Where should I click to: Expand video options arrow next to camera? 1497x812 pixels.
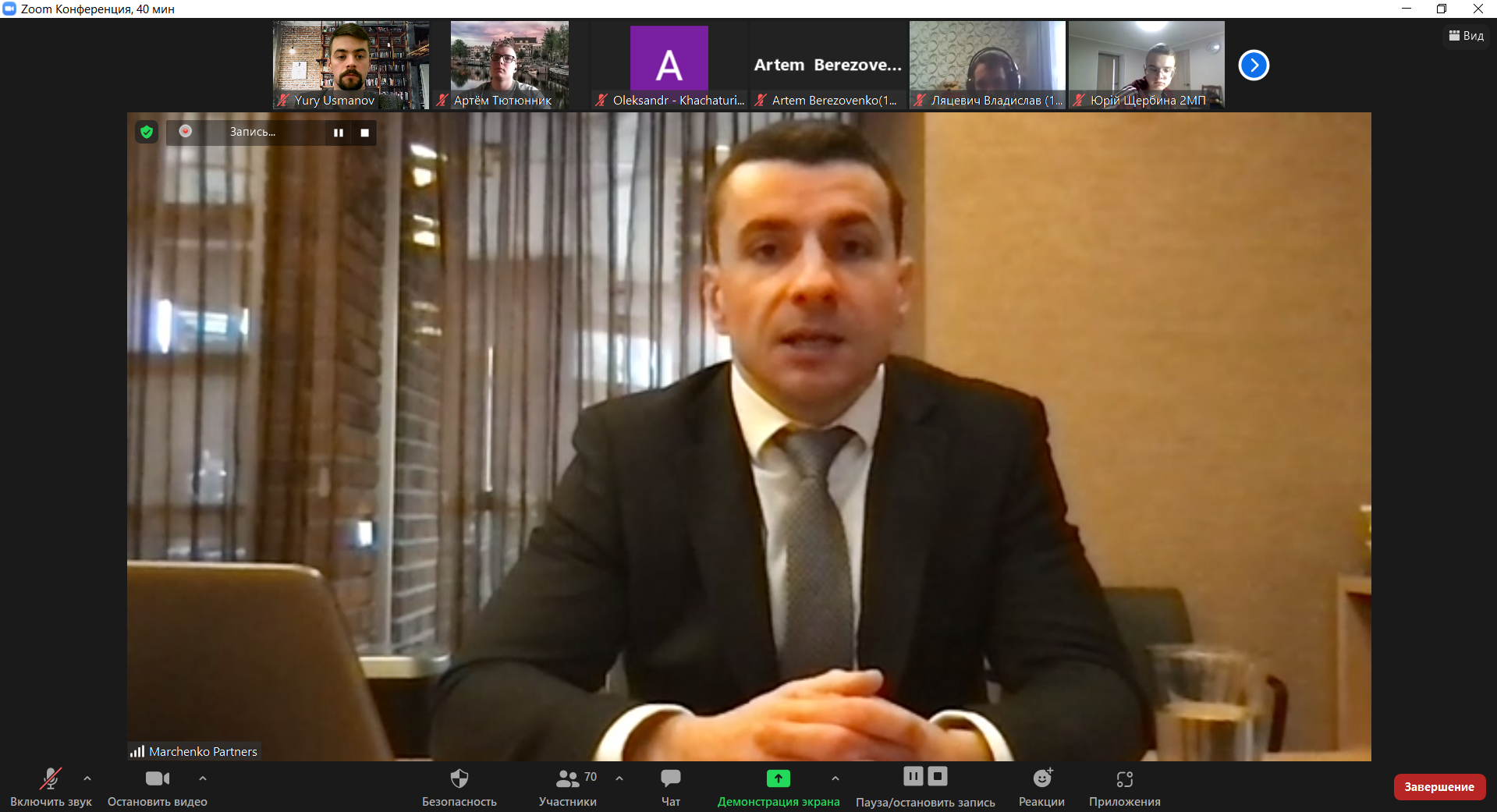coord(203,778)
